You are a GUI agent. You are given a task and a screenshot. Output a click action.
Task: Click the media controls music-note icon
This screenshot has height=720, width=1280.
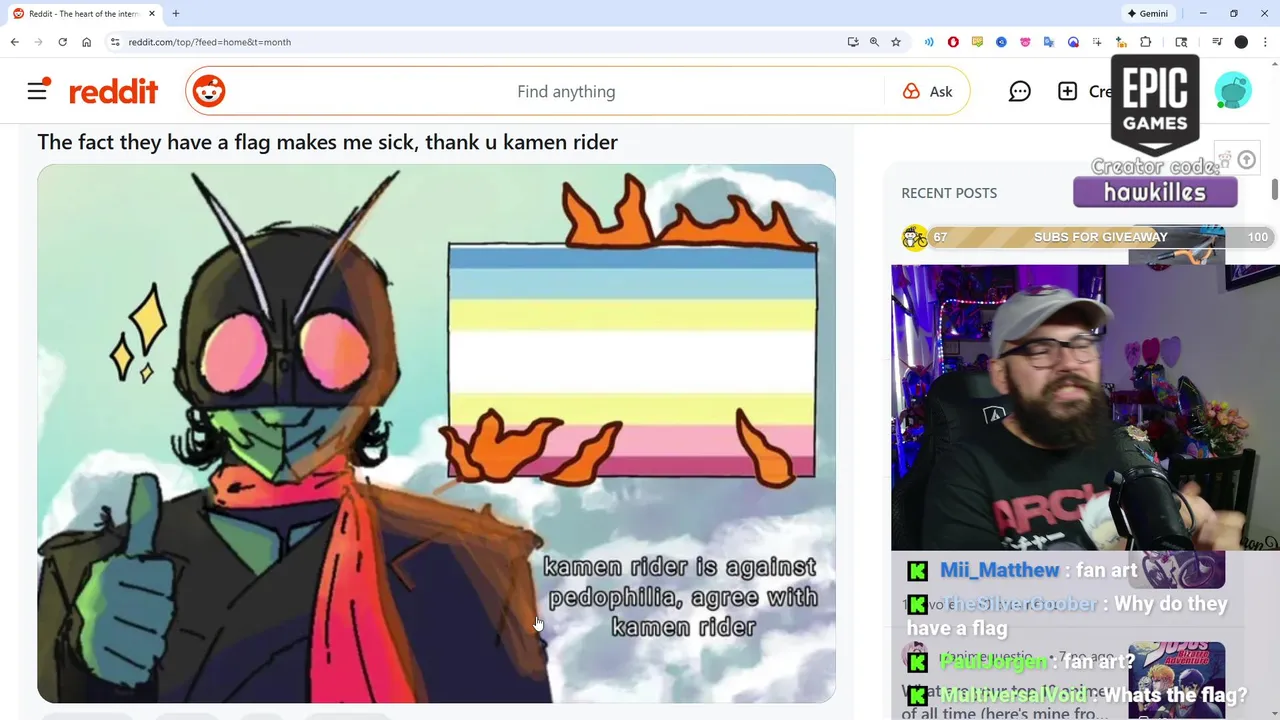(1217, 42)
